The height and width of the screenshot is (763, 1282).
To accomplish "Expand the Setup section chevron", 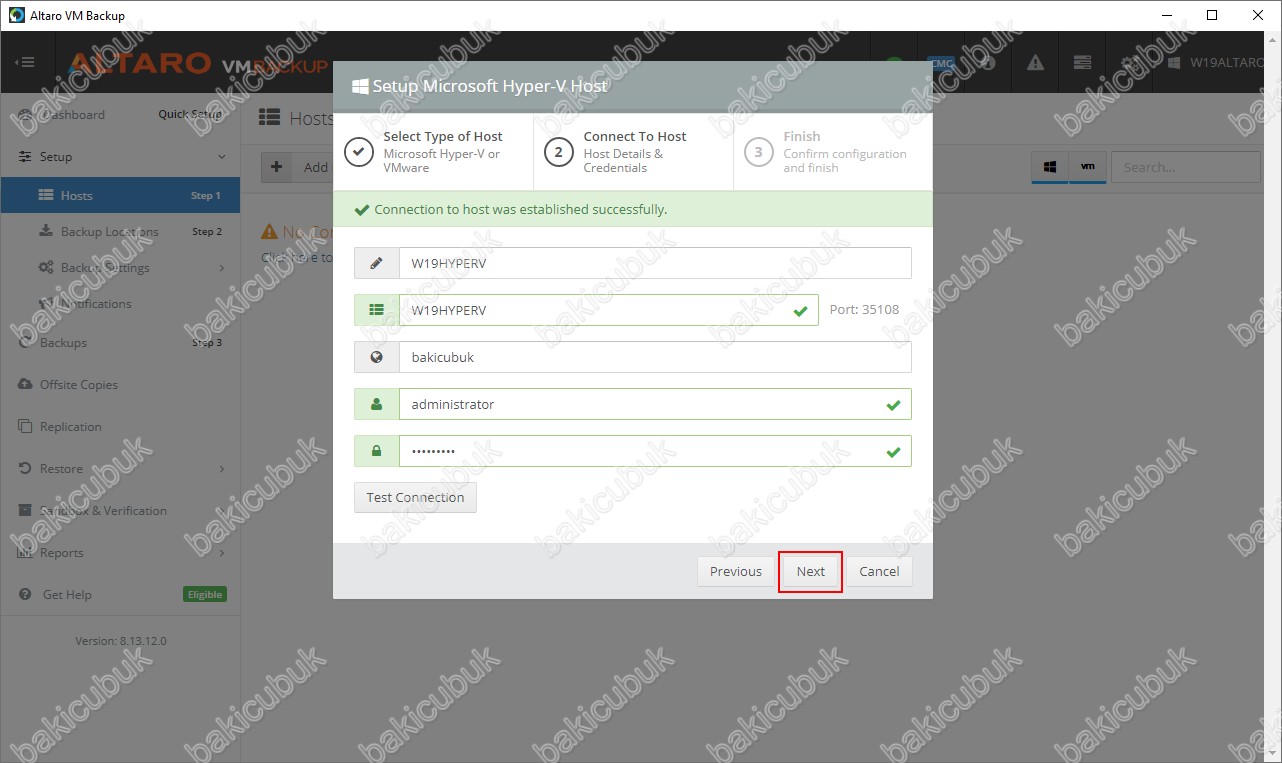I will (222, 157).
